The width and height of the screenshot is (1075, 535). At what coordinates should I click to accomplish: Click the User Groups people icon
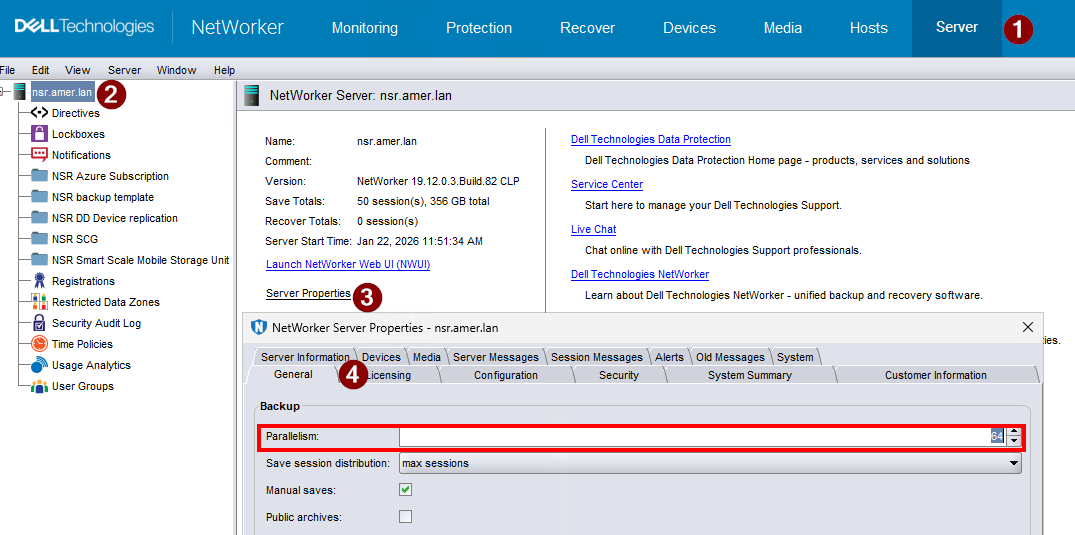pos(39,386)
